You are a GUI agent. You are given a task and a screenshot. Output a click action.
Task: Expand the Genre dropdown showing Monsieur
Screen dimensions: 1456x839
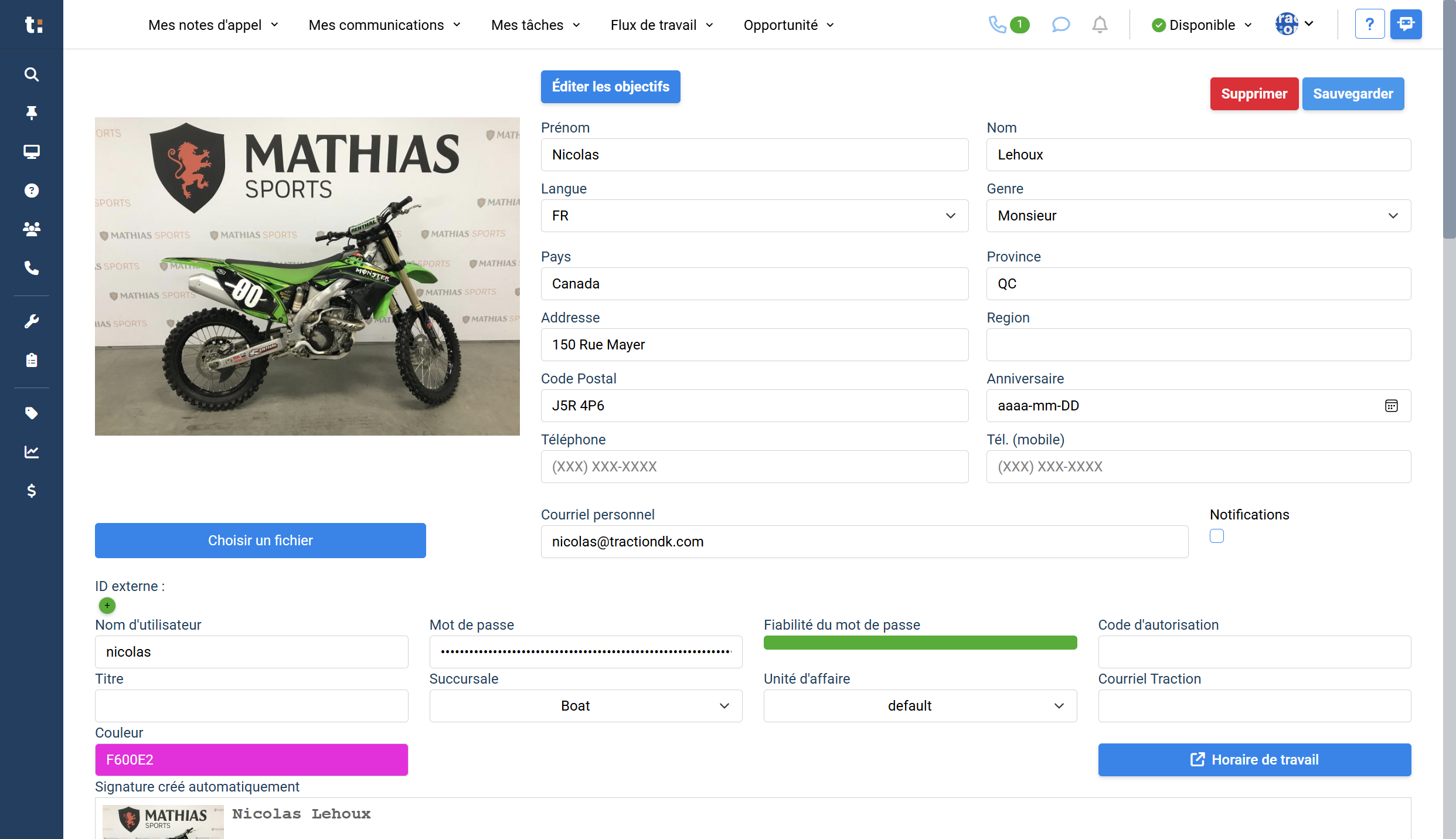tap(1198, 216)
